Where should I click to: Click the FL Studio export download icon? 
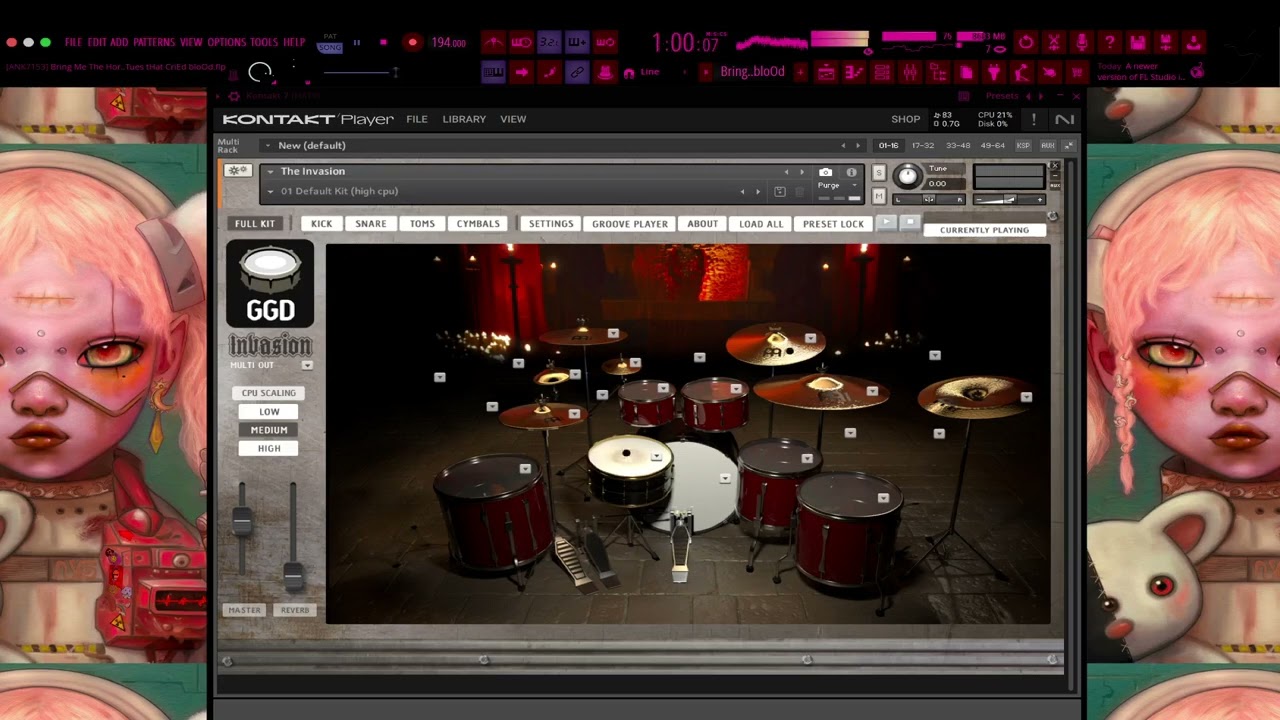pos(1193,42)
